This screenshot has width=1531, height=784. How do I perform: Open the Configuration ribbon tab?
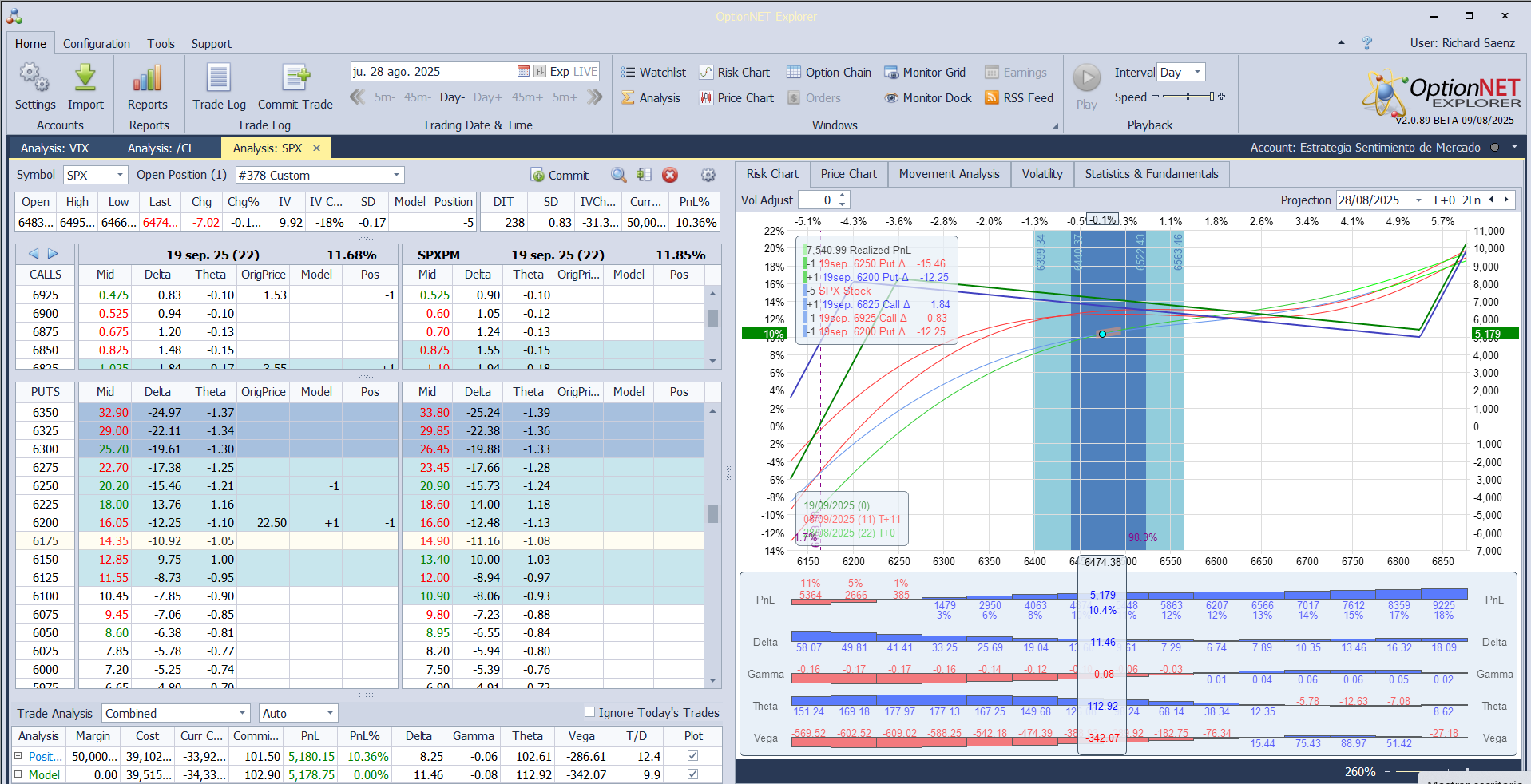[x=97, y=44]
